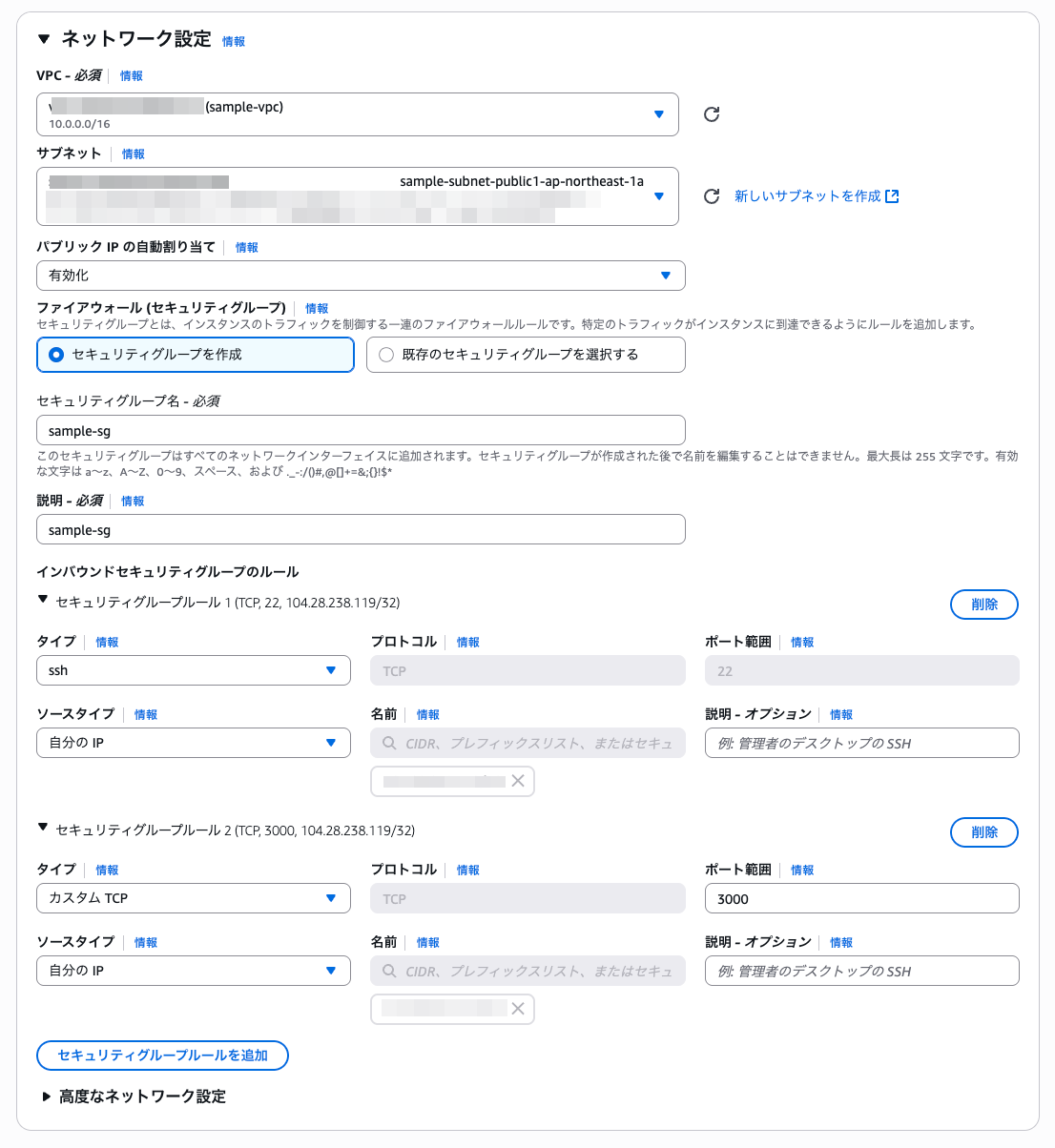Remove the IP chip under rule 1
The image size is (1055, 1148).
pyautogui.click(x=518, y=781)
